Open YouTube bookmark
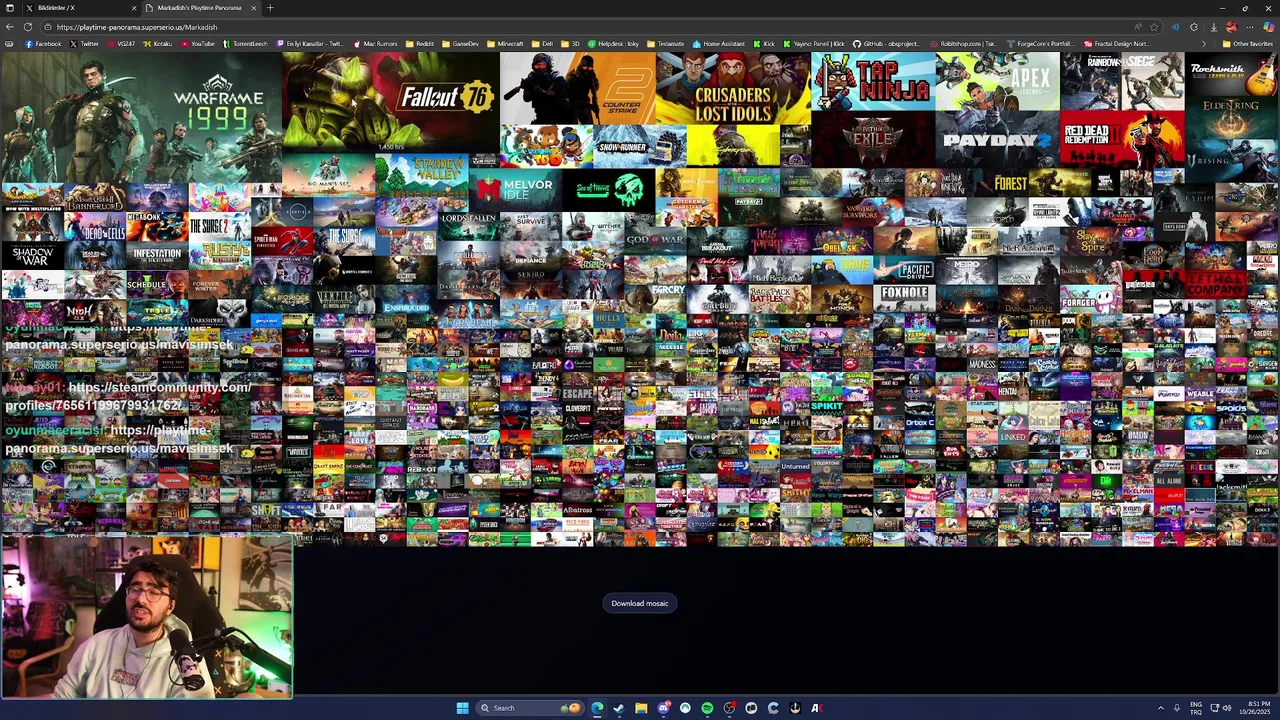 [x=198, y=44]
